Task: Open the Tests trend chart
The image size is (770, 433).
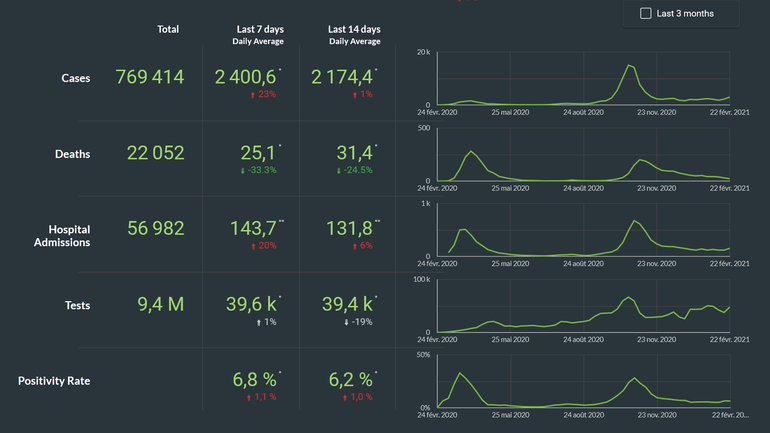Action: click(x=583, y=307)
